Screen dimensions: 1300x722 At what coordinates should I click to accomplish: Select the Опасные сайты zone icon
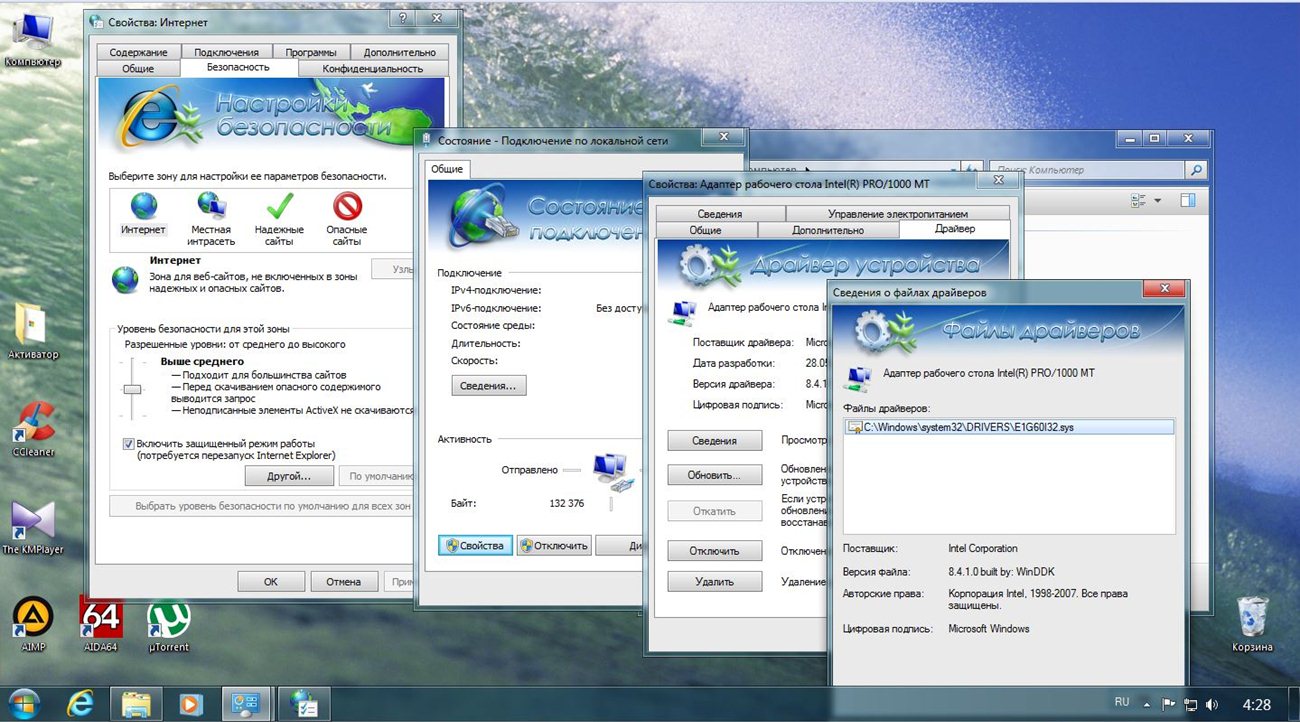point(347,206)
